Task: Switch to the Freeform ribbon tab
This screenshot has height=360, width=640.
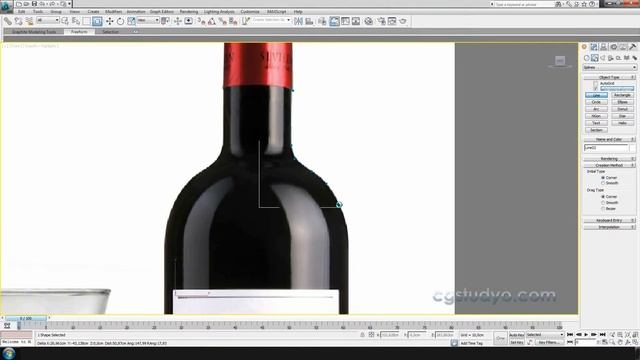Action: [79, 32]
